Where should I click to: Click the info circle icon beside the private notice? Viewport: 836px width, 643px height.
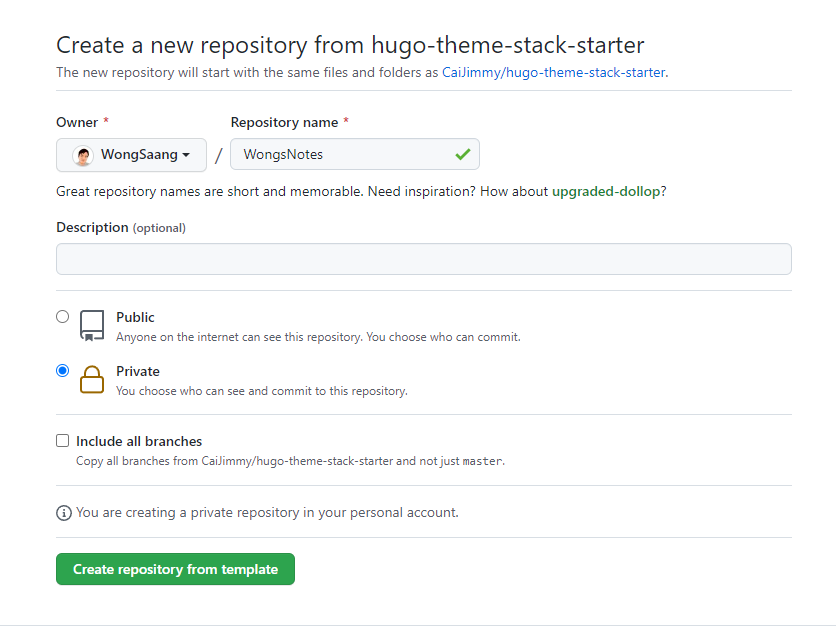(64, 513)
